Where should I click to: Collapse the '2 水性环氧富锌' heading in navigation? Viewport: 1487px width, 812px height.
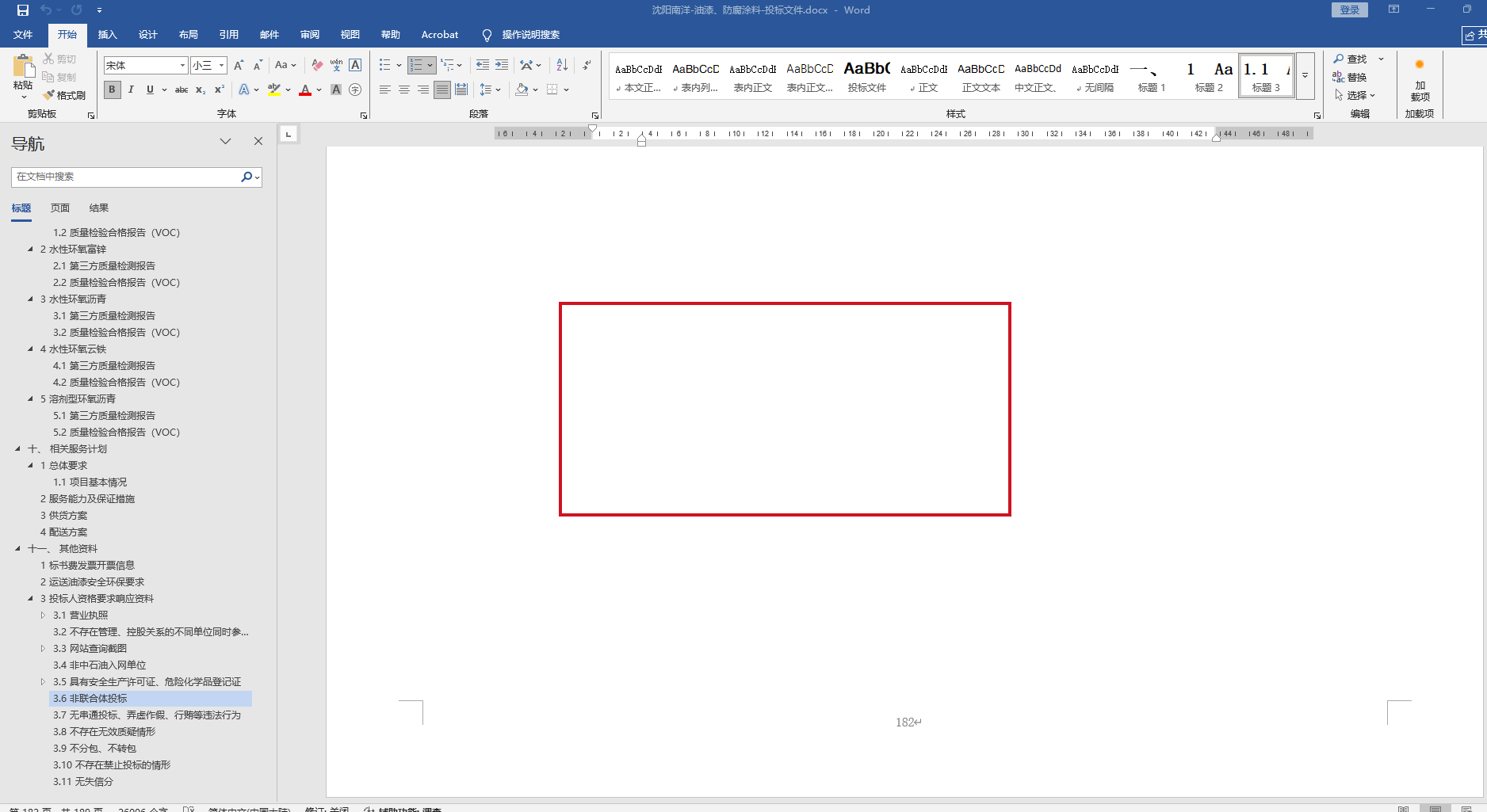tap(31, 250)
